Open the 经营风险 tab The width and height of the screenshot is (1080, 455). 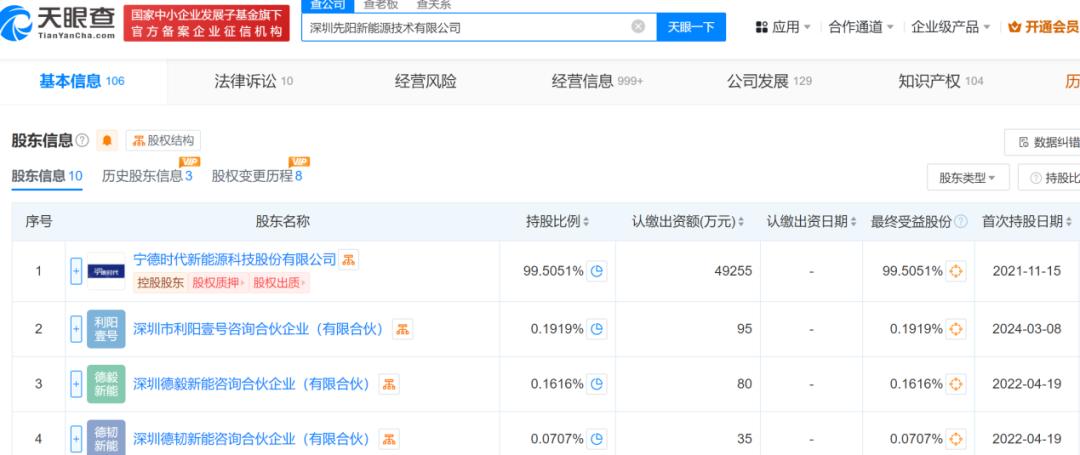(426, 81)
